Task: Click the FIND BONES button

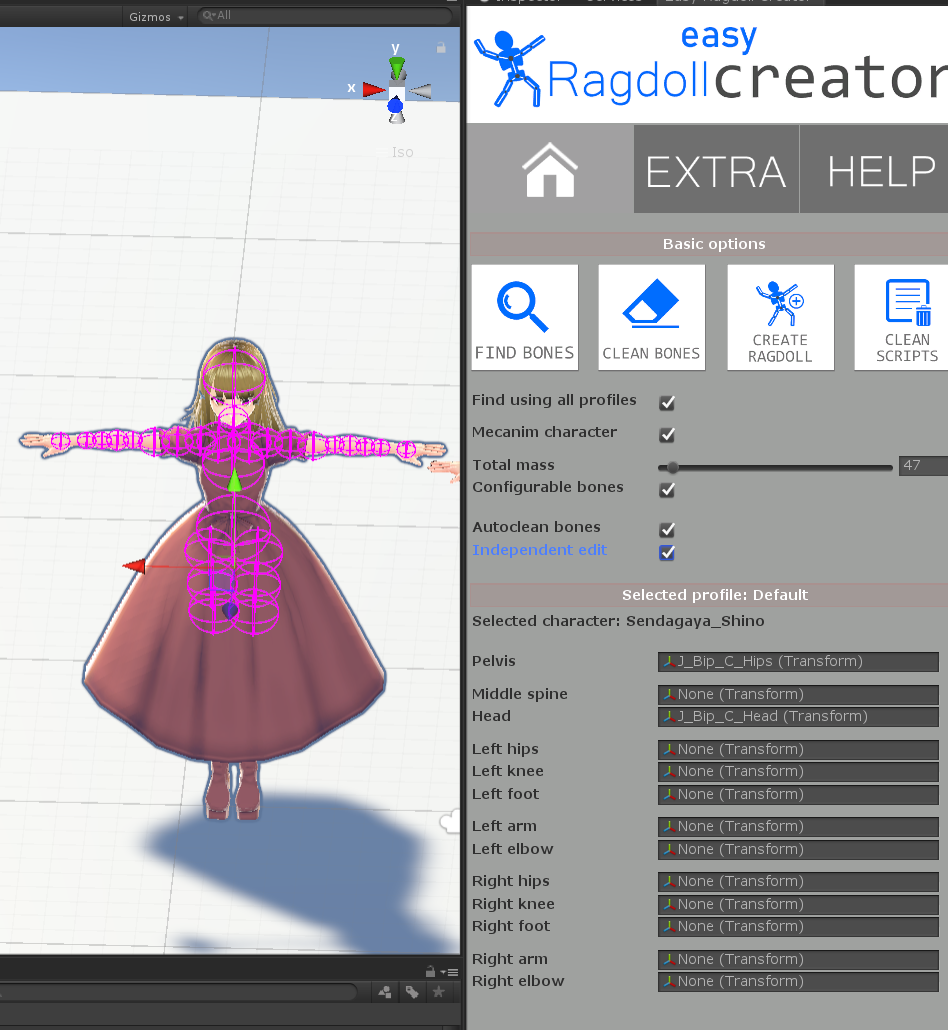Action: [525, 317]
